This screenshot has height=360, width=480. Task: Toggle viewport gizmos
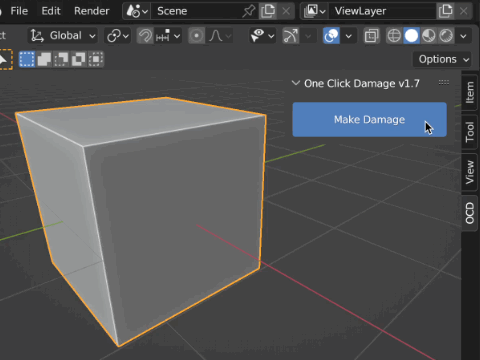tap(290, 36)
